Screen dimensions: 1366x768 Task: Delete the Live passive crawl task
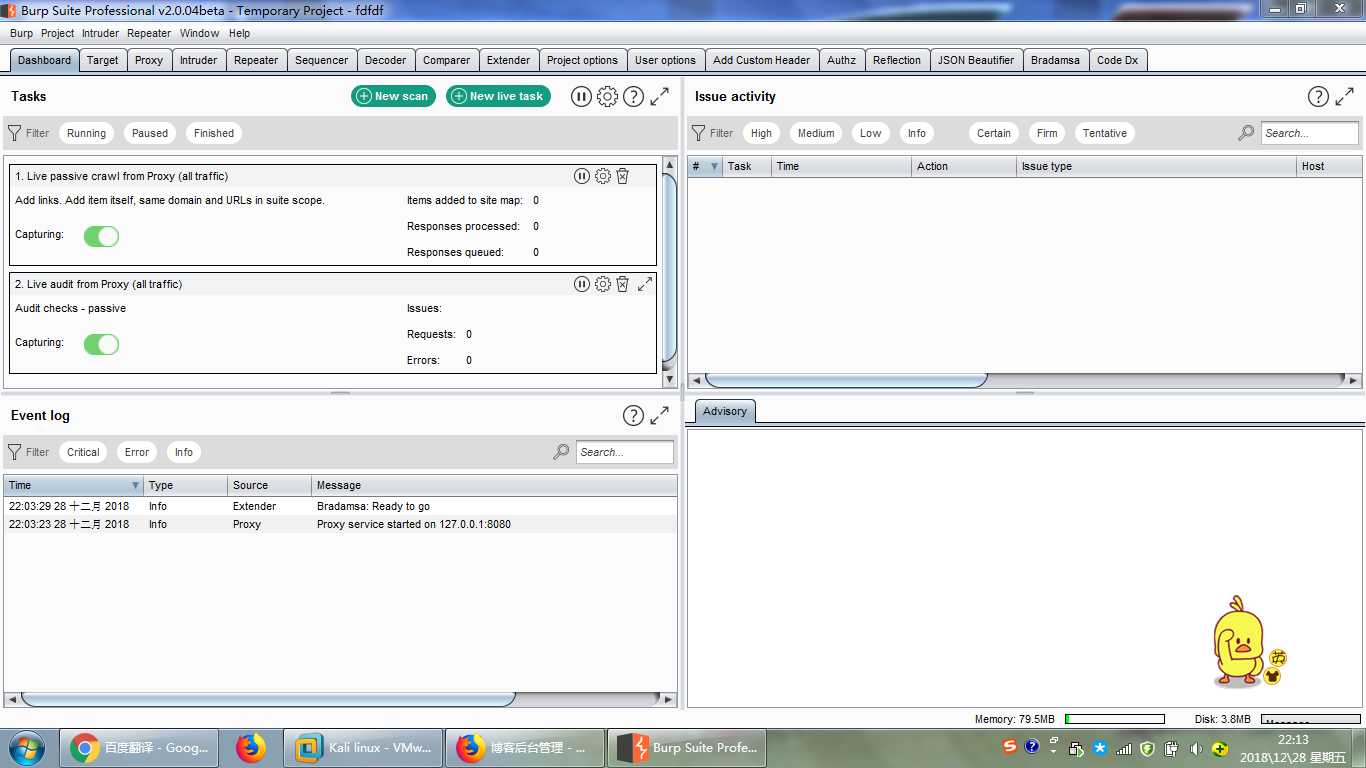click(x=622, y=176)
